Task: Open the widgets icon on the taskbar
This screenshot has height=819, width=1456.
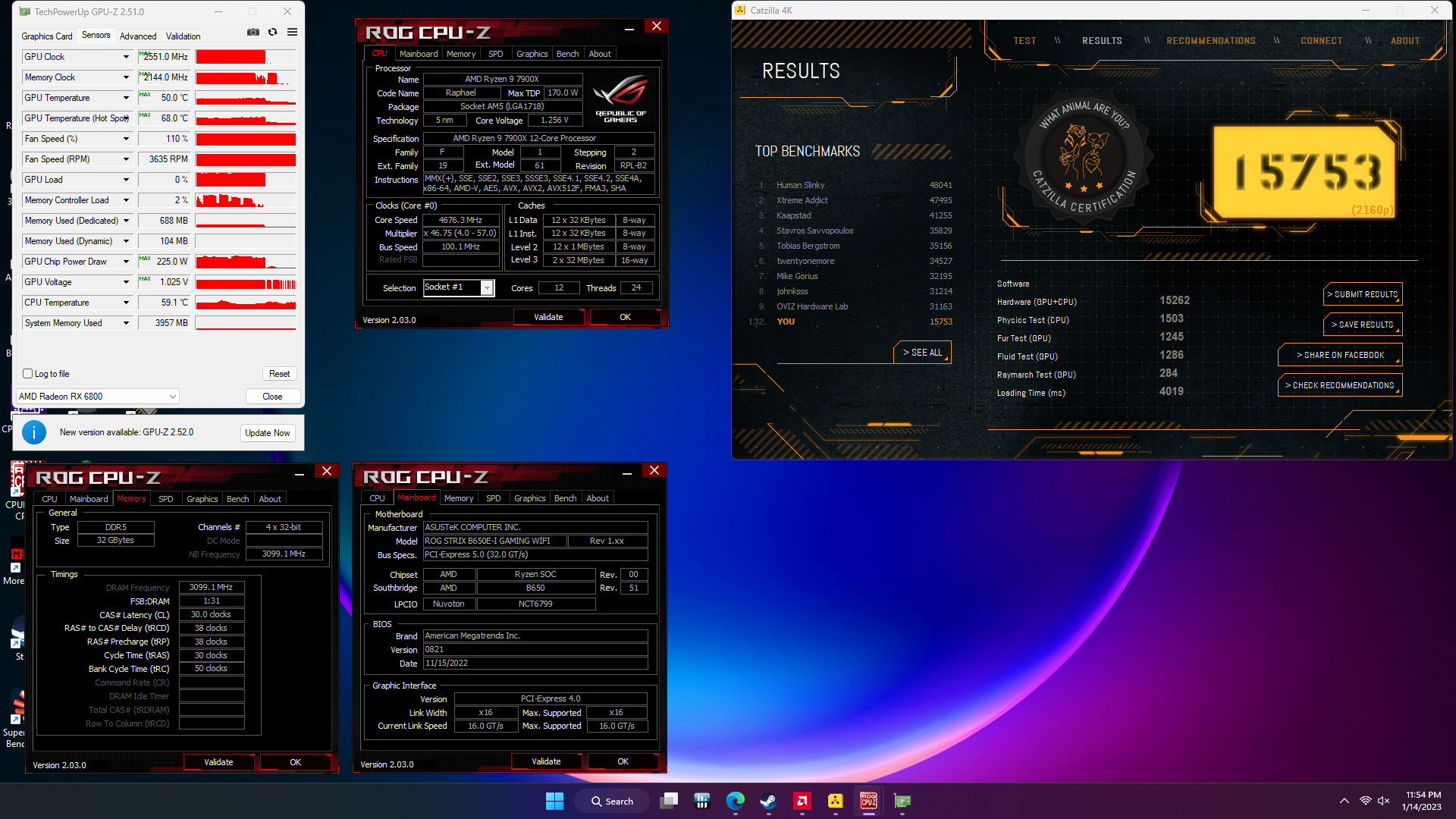Action: click(701, 801)
